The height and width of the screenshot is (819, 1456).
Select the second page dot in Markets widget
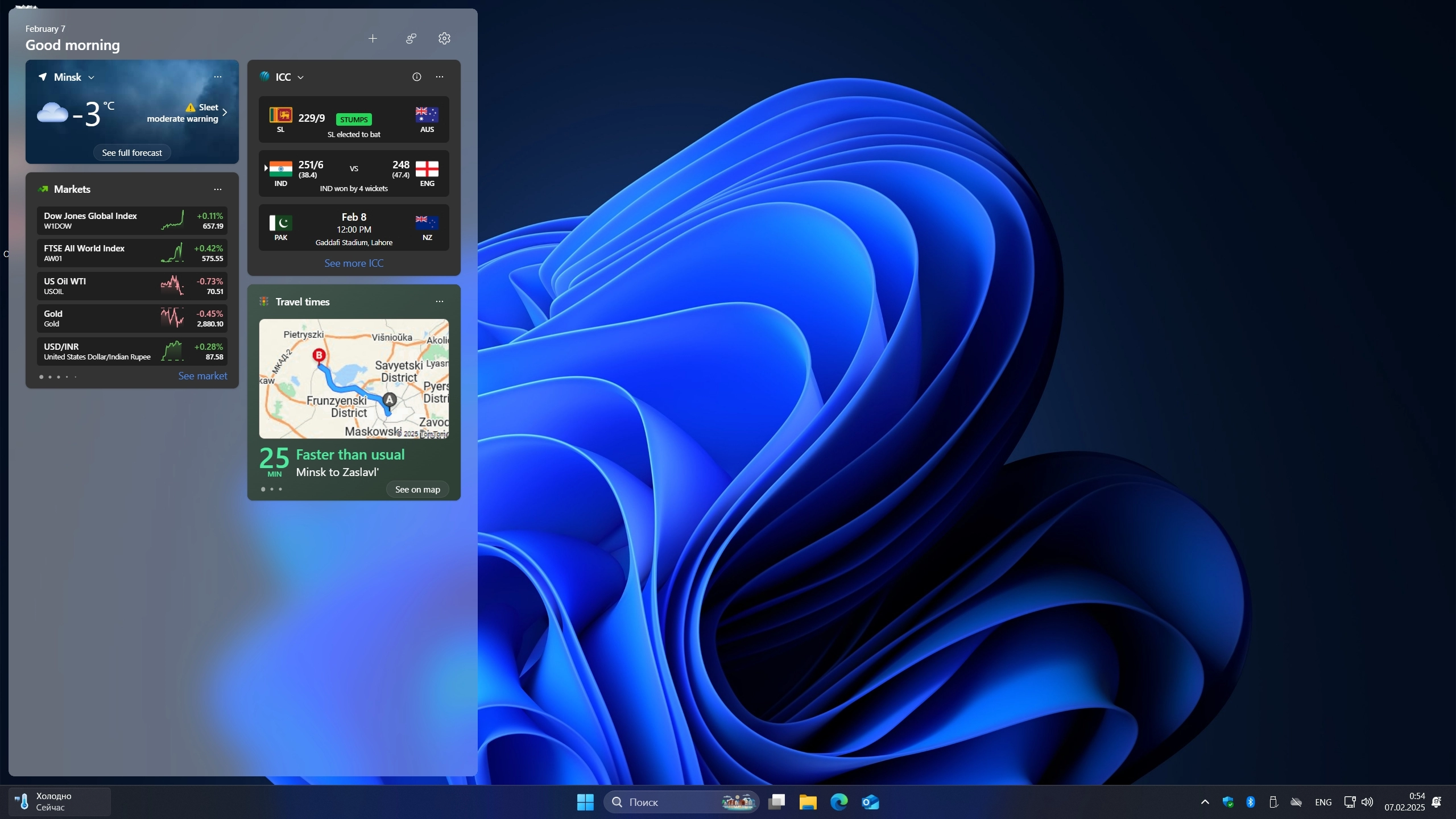tap(50, 377)
